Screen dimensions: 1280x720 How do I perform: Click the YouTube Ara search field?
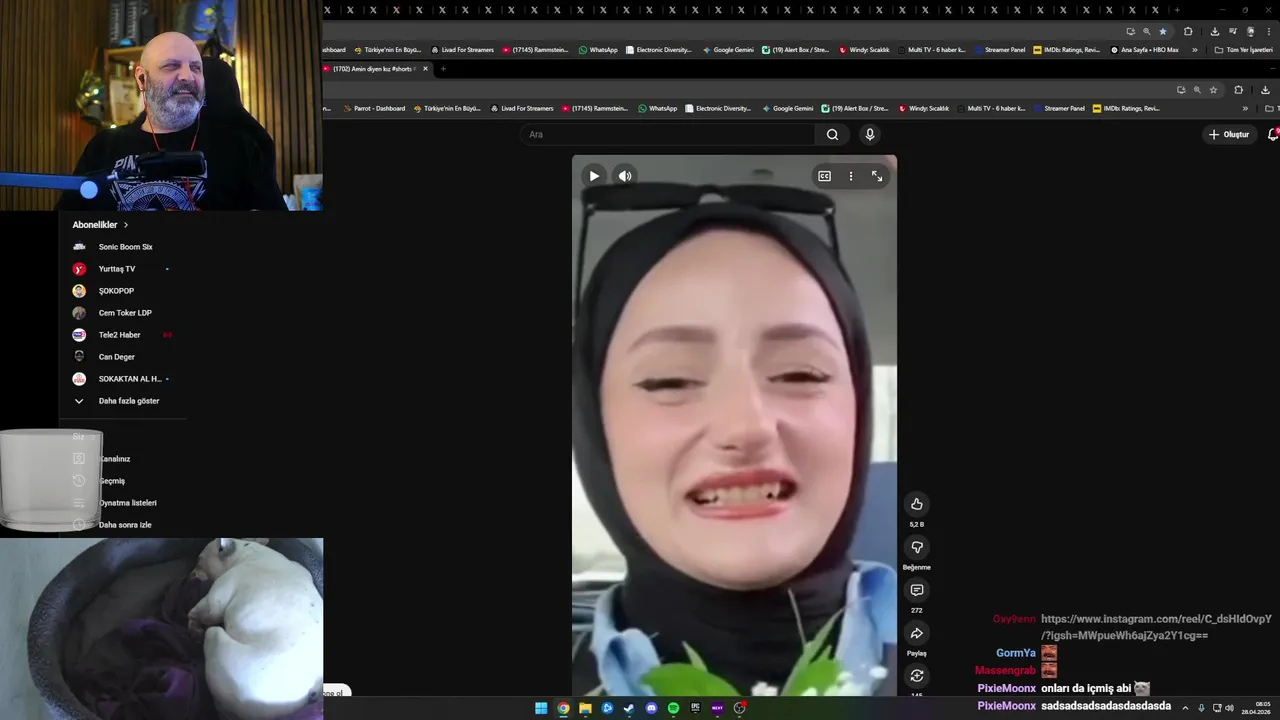point(670,134)
